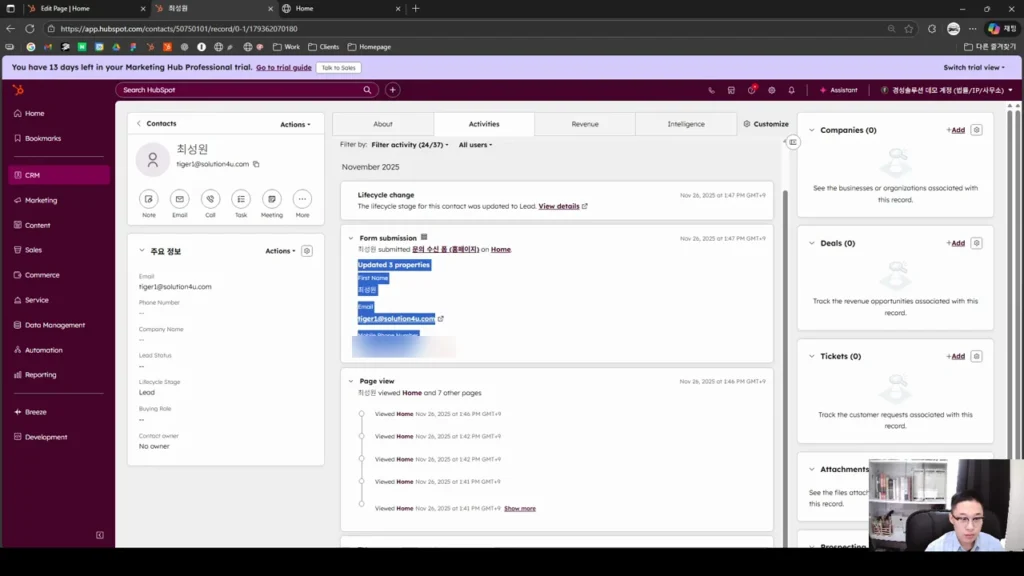This screenshot has height=576, width=1024.
Task: Add a ticket with +Add
Action: 955,356
